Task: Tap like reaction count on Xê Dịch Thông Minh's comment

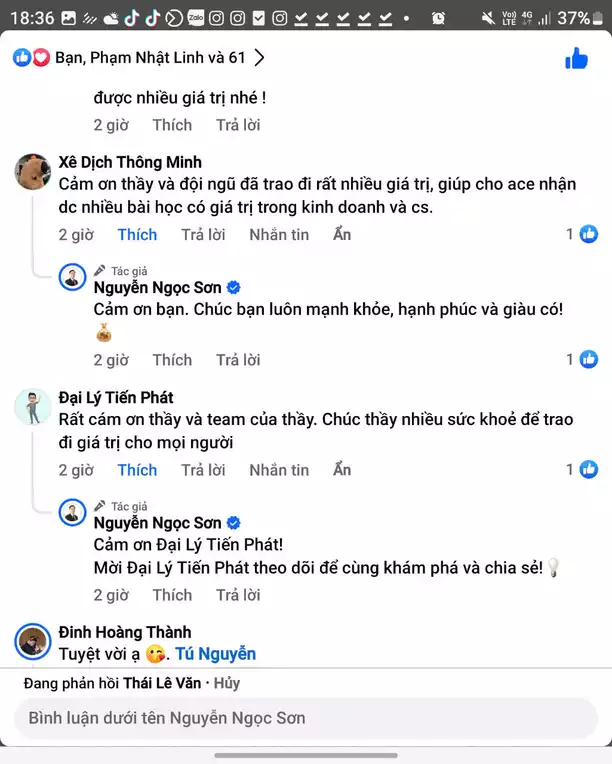Action: coord(582,234)
